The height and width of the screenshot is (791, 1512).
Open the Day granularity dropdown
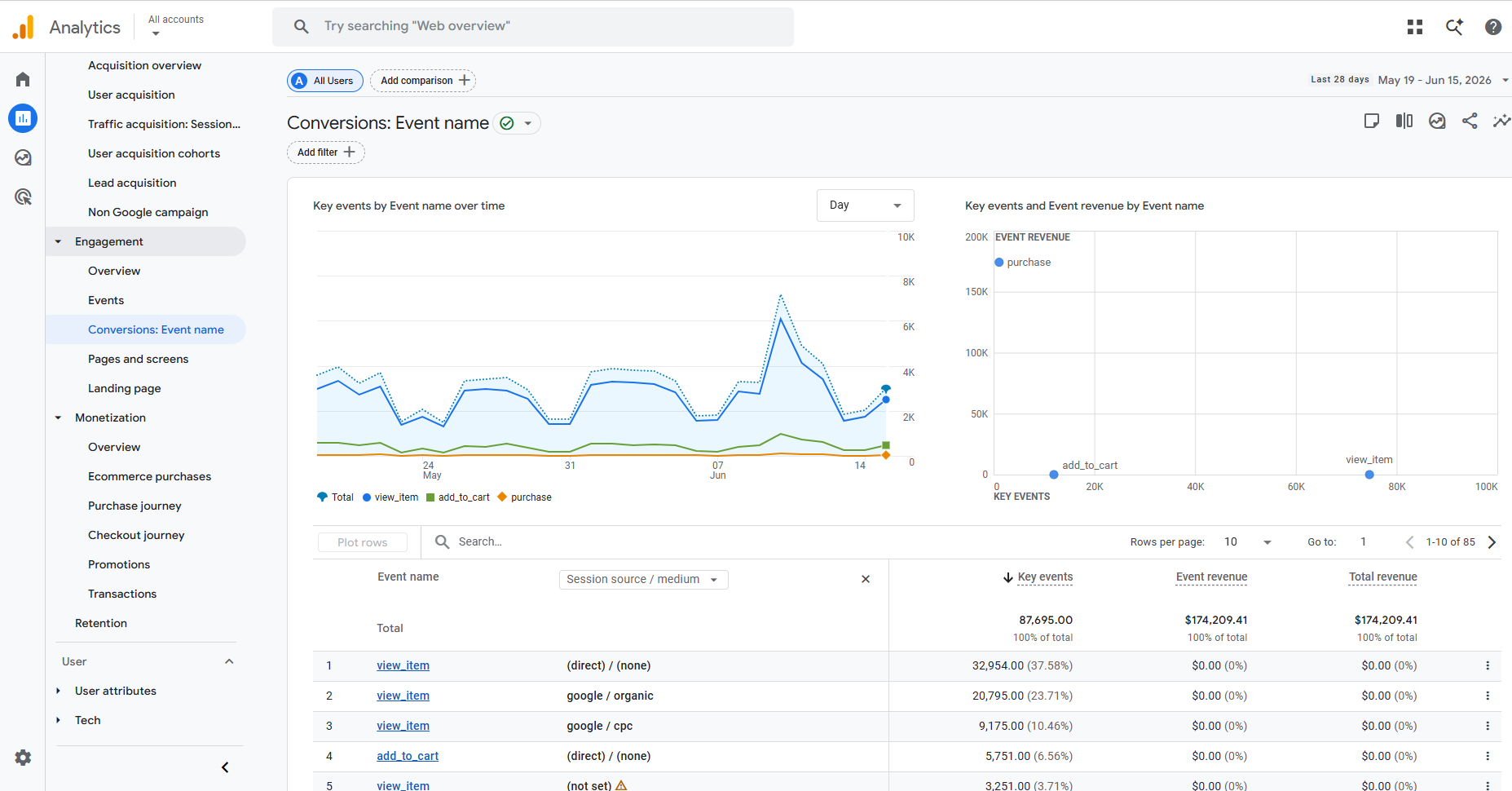[865, 205]
